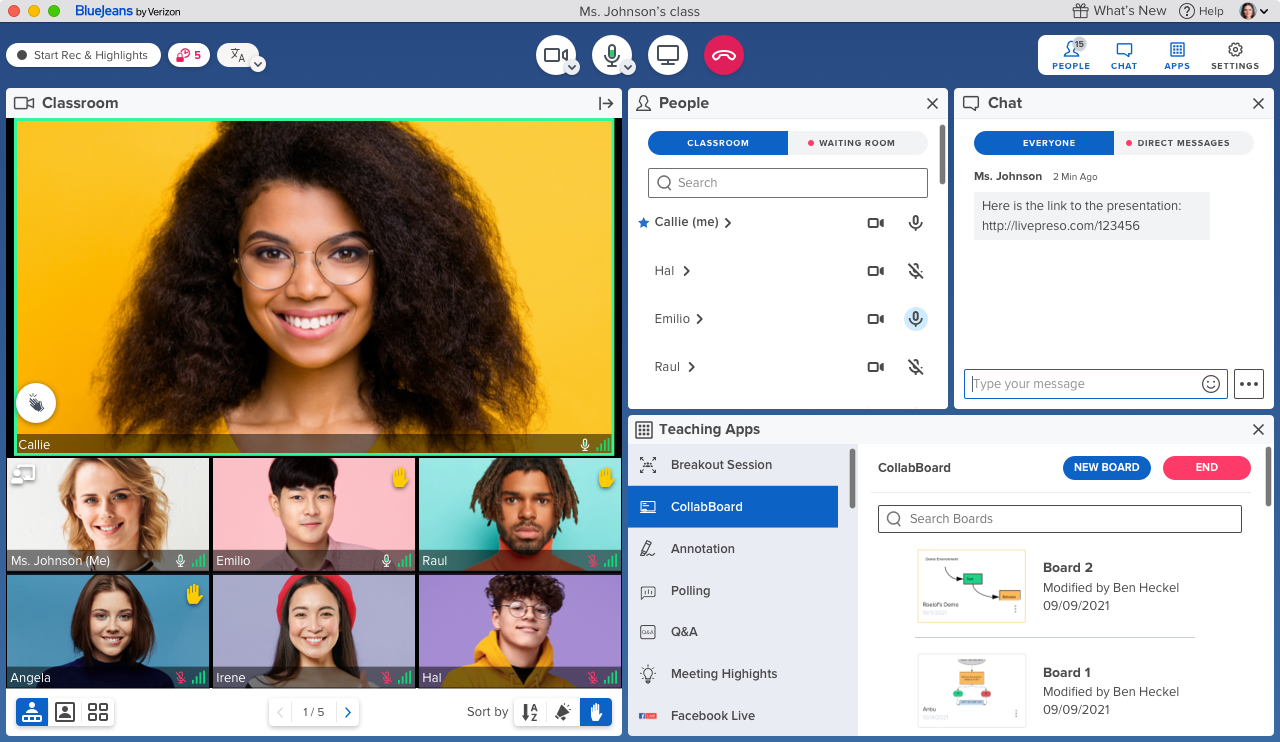
Task: Open the Breakout Session tool
Action: point(720,464)
